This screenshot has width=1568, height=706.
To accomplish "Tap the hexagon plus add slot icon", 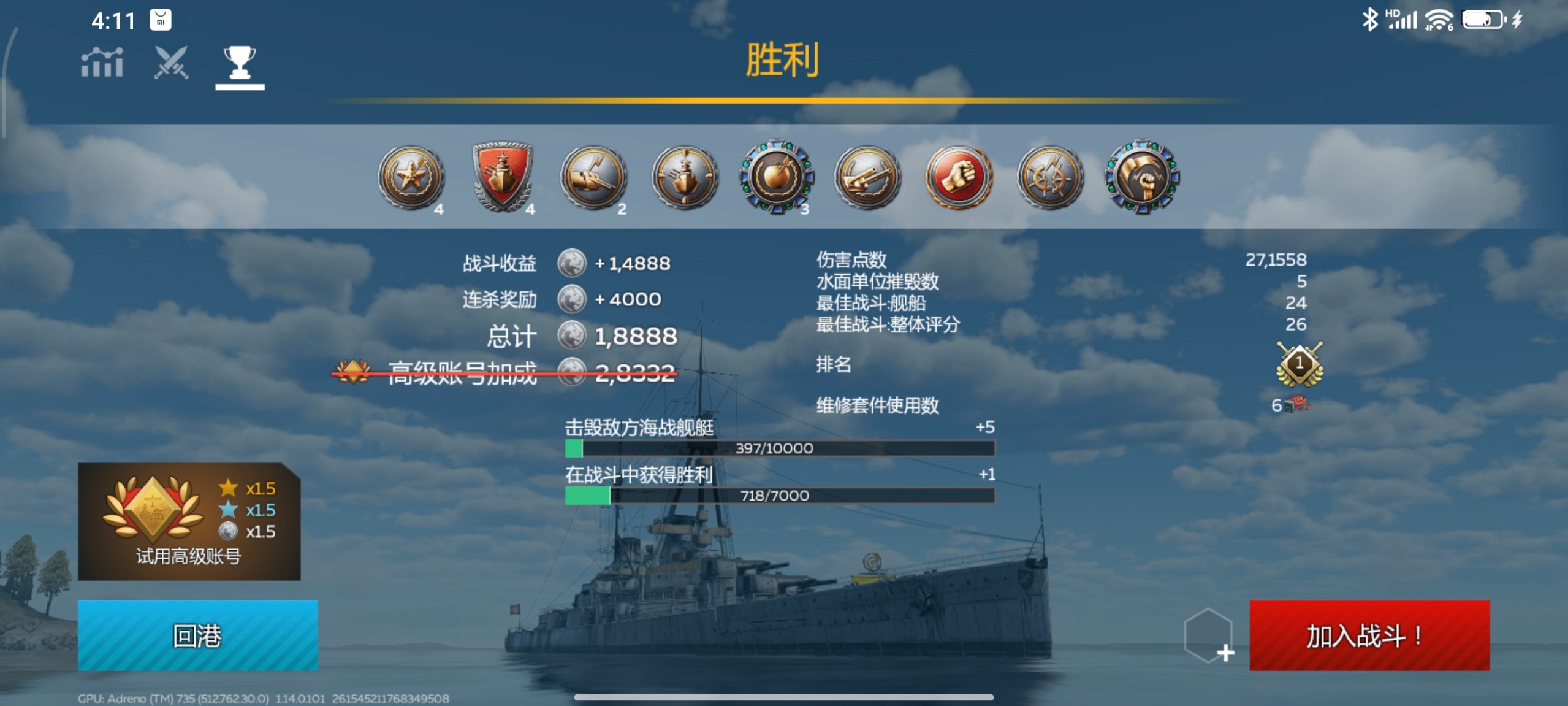I will click(x=1209, y=636).
